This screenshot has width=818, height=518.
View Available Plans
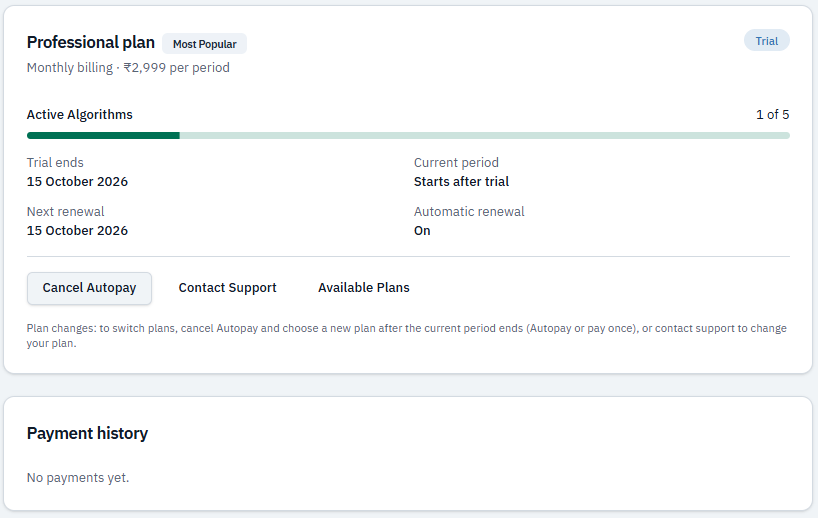364,288
